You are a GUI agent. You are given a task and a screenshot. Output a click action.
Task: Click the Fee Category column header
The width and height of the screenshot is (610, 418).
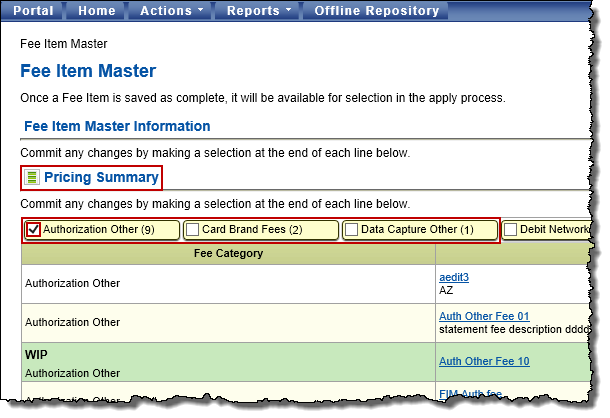[x=228, y=254]
